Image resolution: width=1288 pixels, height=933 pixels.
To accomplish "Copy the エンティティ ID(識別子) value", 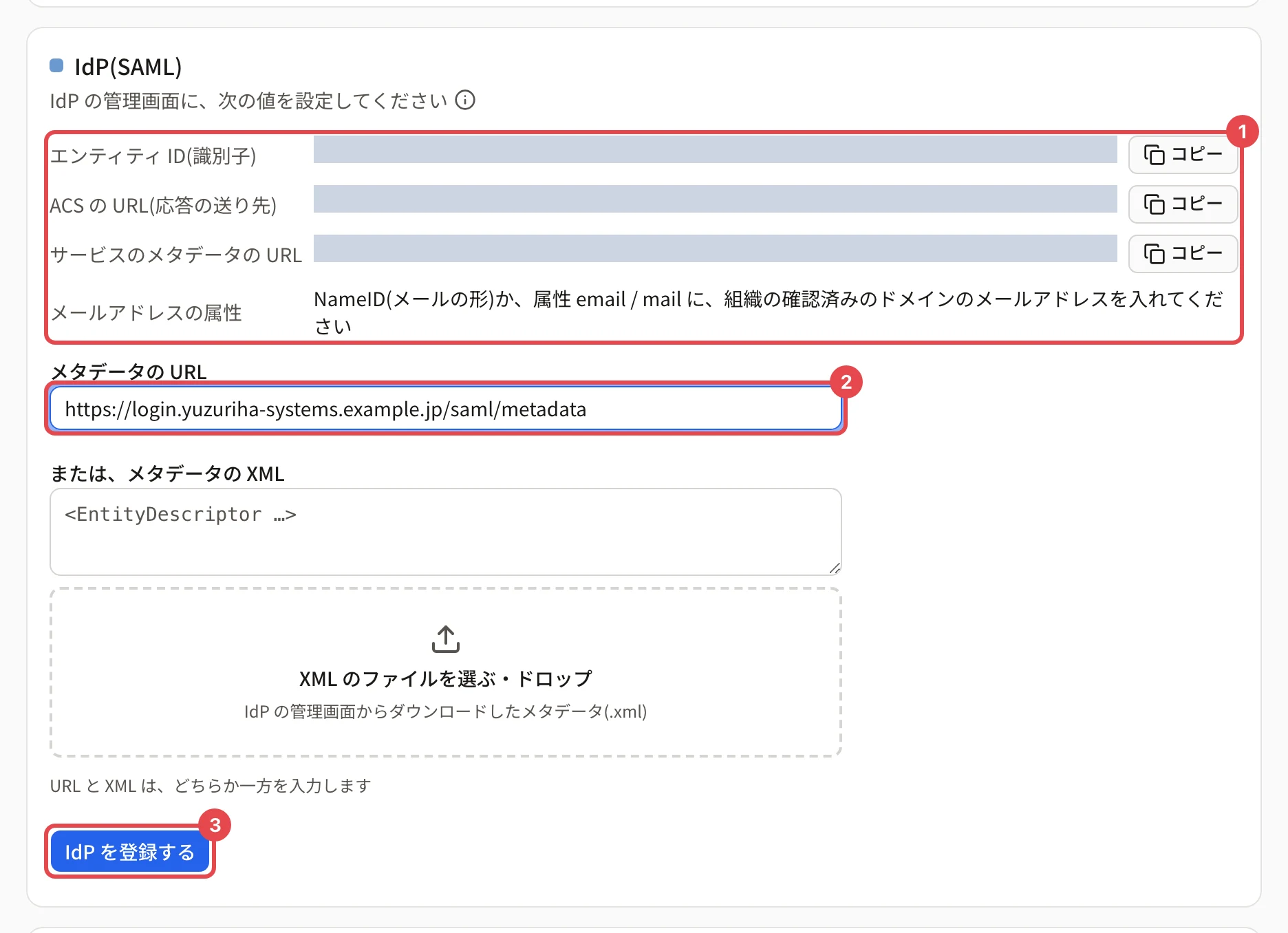I will click(1183, 155).
